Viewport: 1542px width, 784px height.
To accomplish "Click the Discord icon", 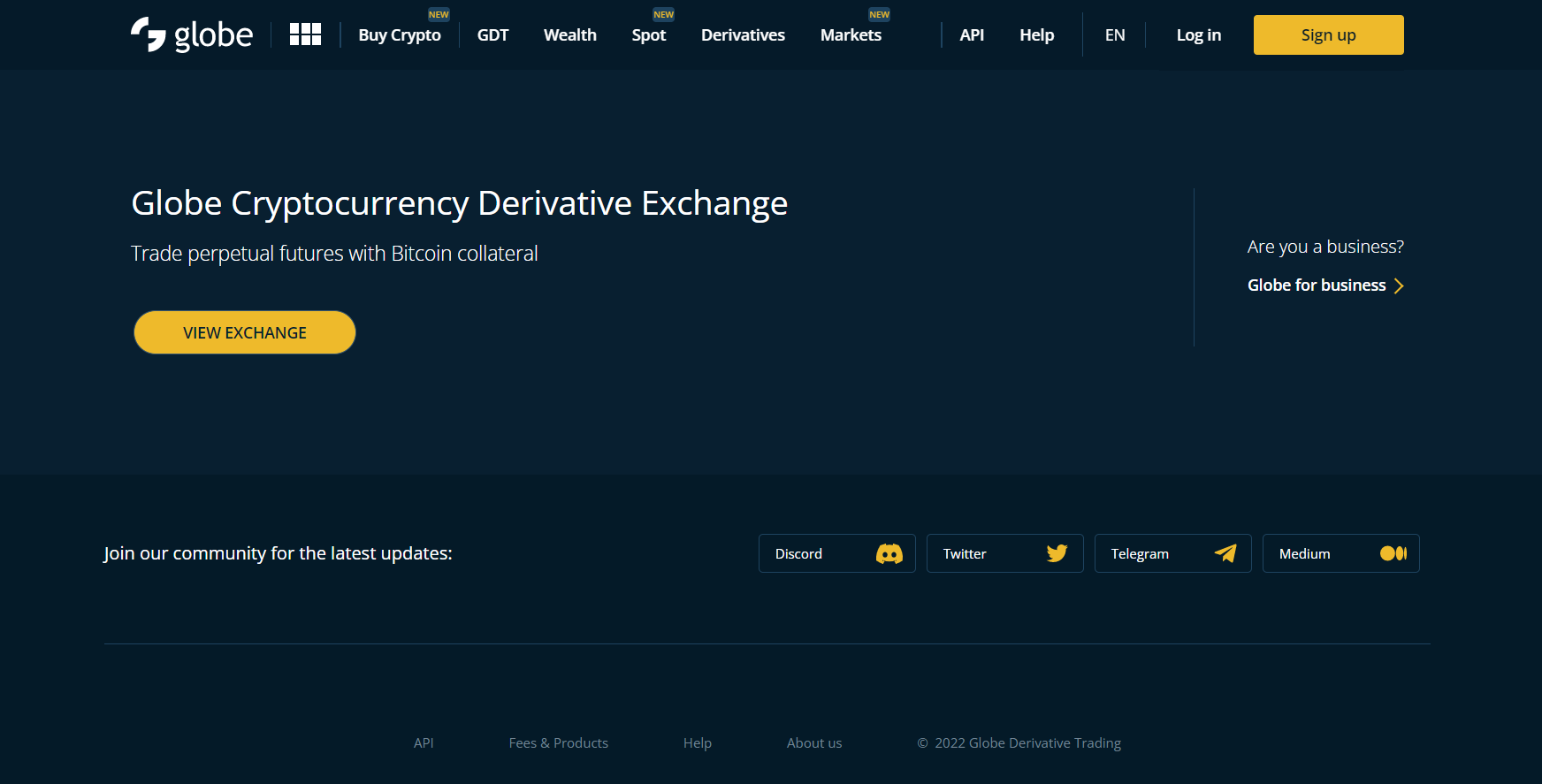I will click(x=889, y=553).
